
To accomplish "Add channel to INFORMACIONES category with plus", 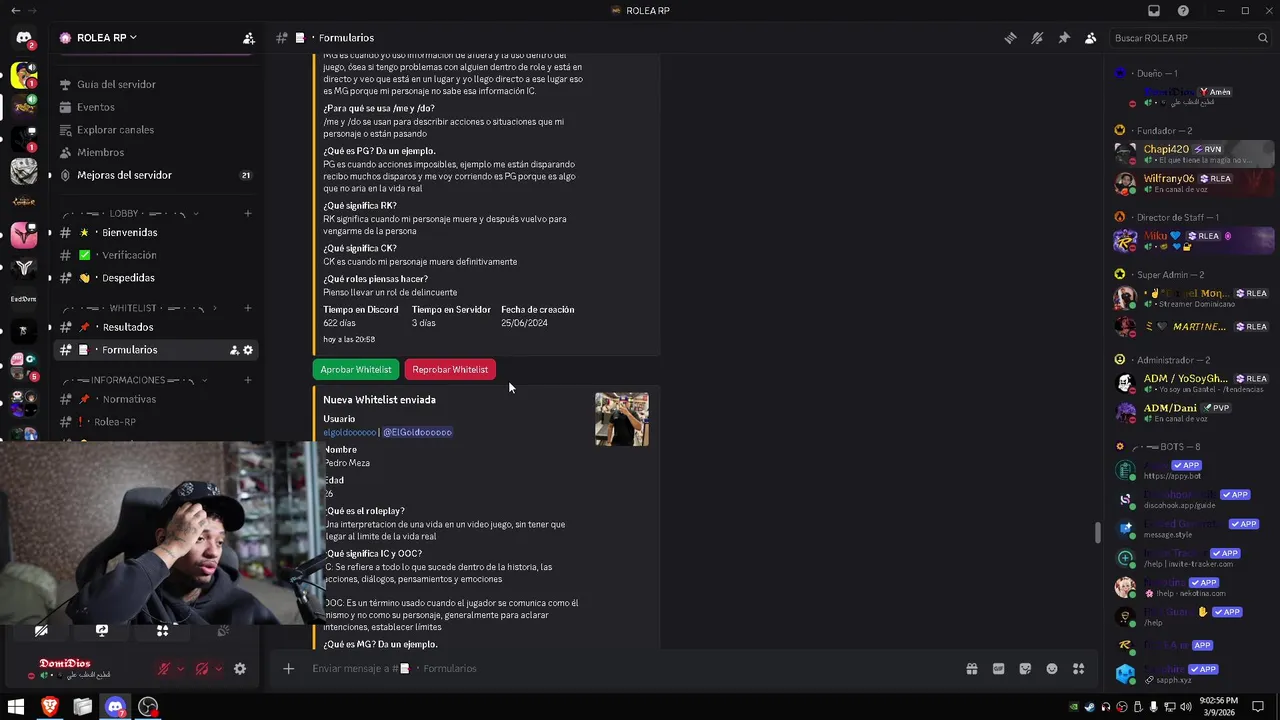I will [x=248, y=380].
